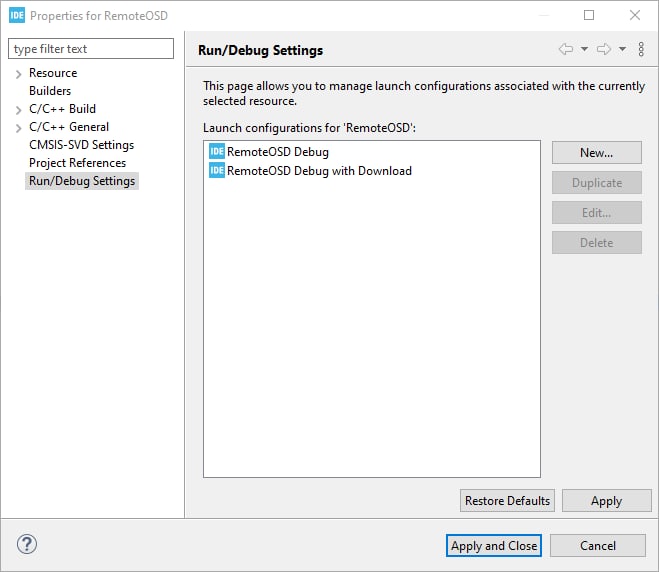Click the RemoteOSD Debug with Download icon
Image resolution: width=659 pixels, height=572 pixels.
217,170
